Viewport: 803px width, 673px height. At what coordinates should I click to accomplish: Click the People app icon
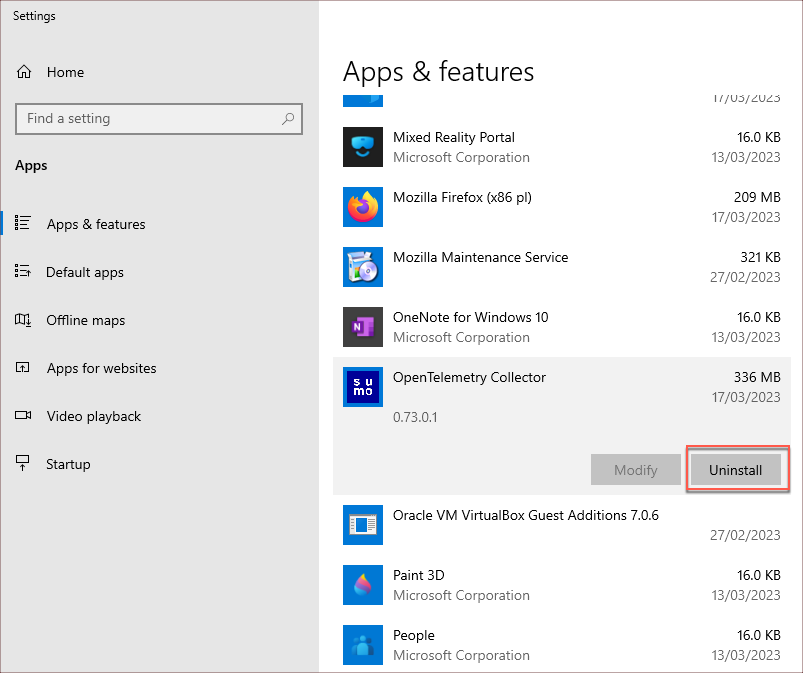362,645
